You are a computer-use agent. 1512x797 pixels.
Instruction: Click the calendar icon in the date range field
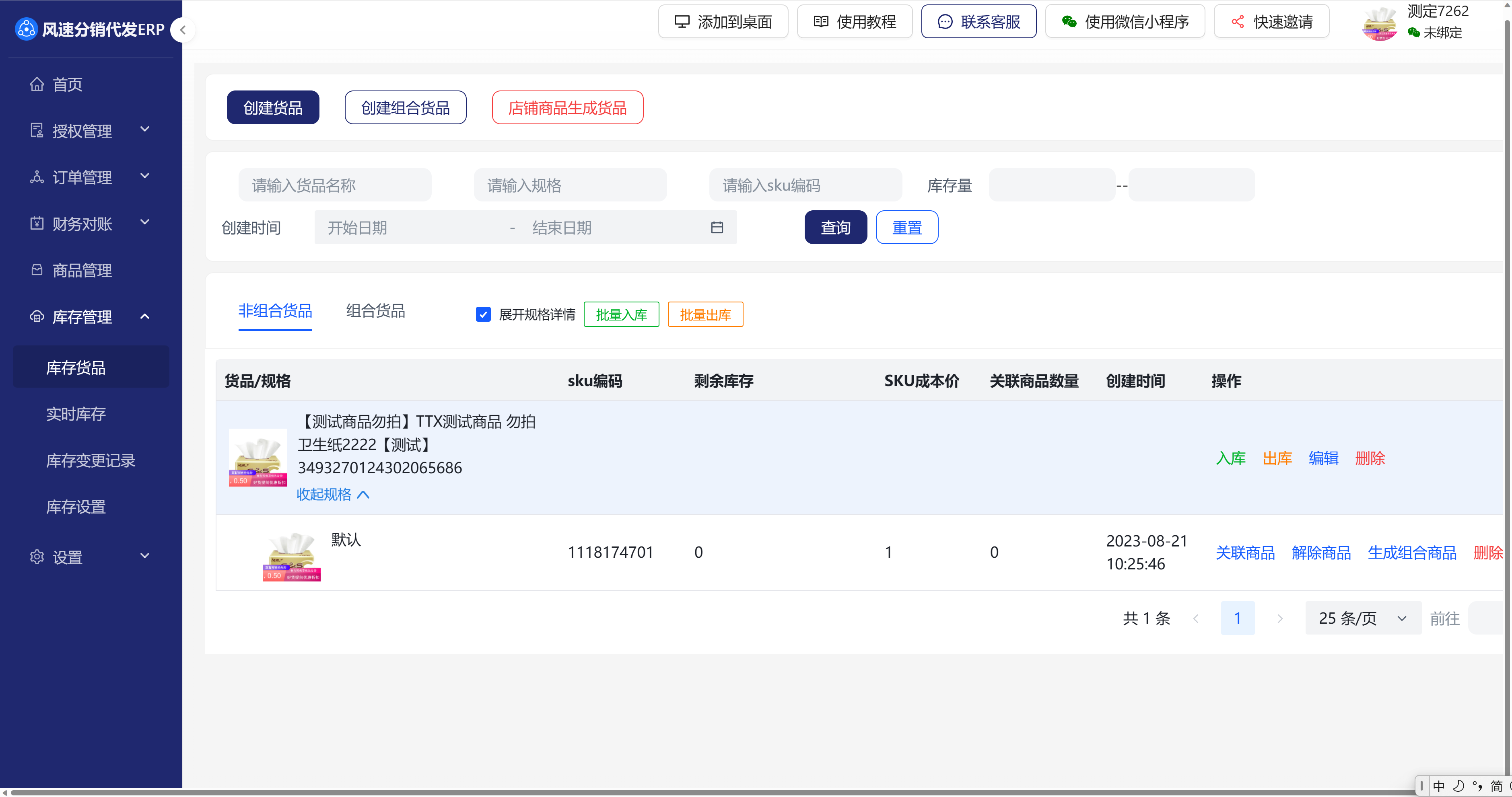717,228
